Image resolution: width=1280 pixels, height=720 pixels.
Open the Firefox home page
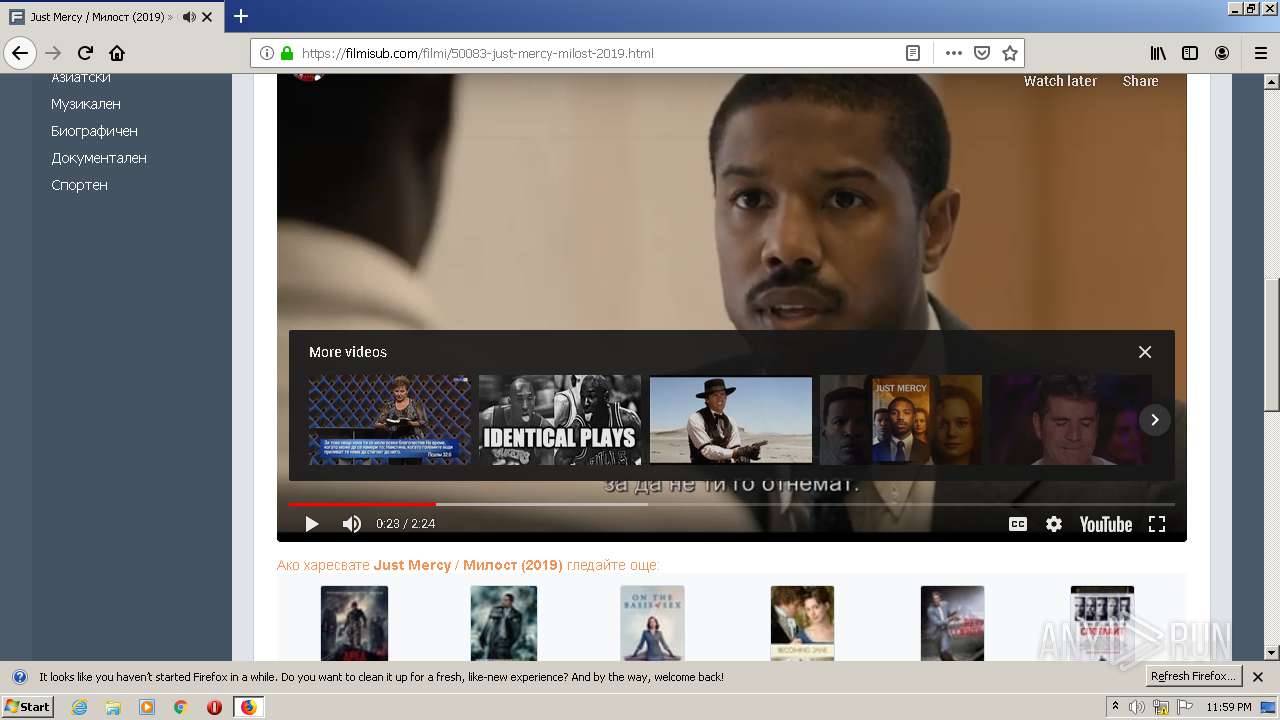pyautogui.click(x=117, y=53)
